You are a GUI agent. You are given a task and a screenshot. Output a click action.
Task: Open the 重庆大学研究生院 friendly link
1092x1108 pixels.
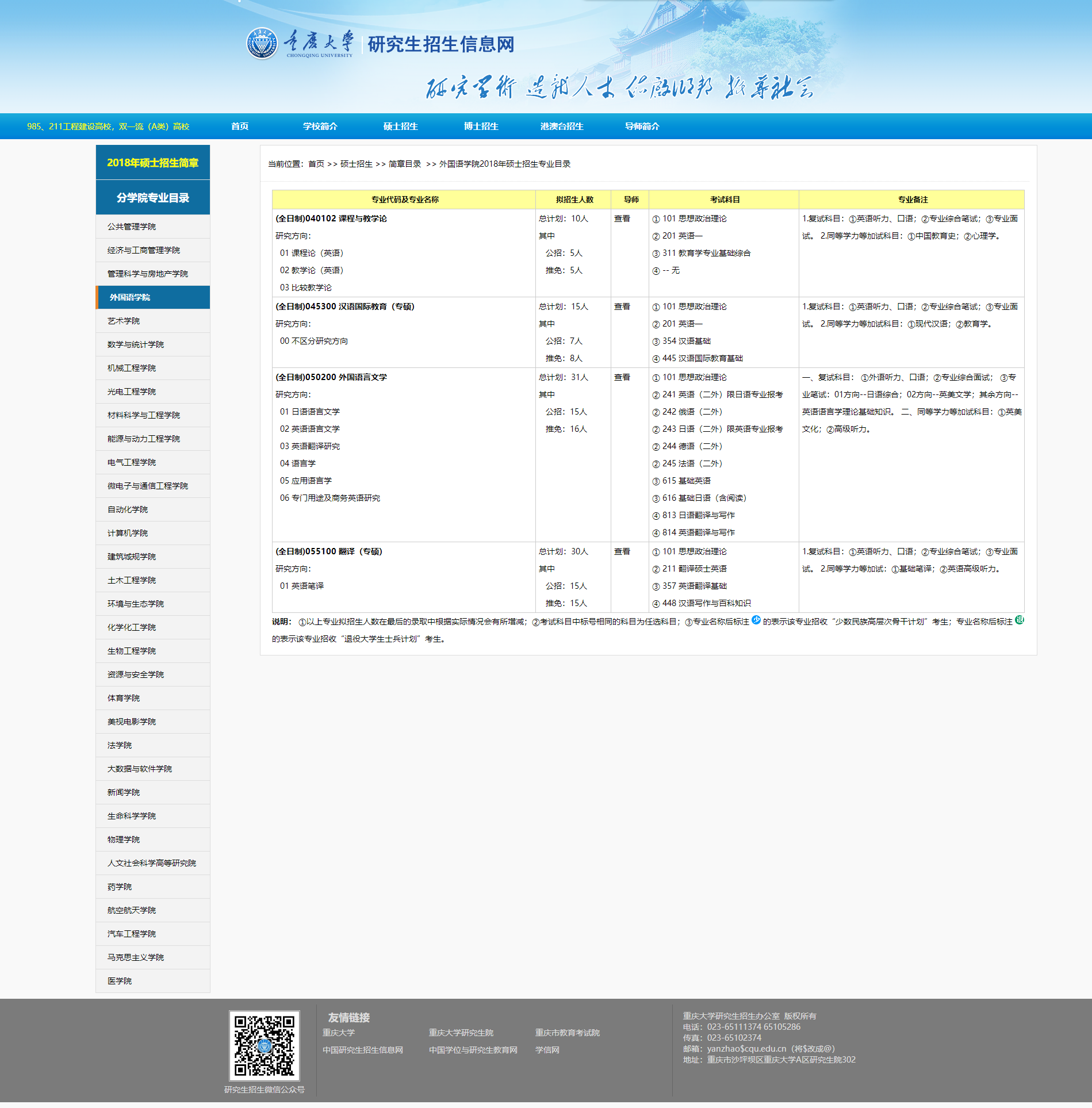461,1033
